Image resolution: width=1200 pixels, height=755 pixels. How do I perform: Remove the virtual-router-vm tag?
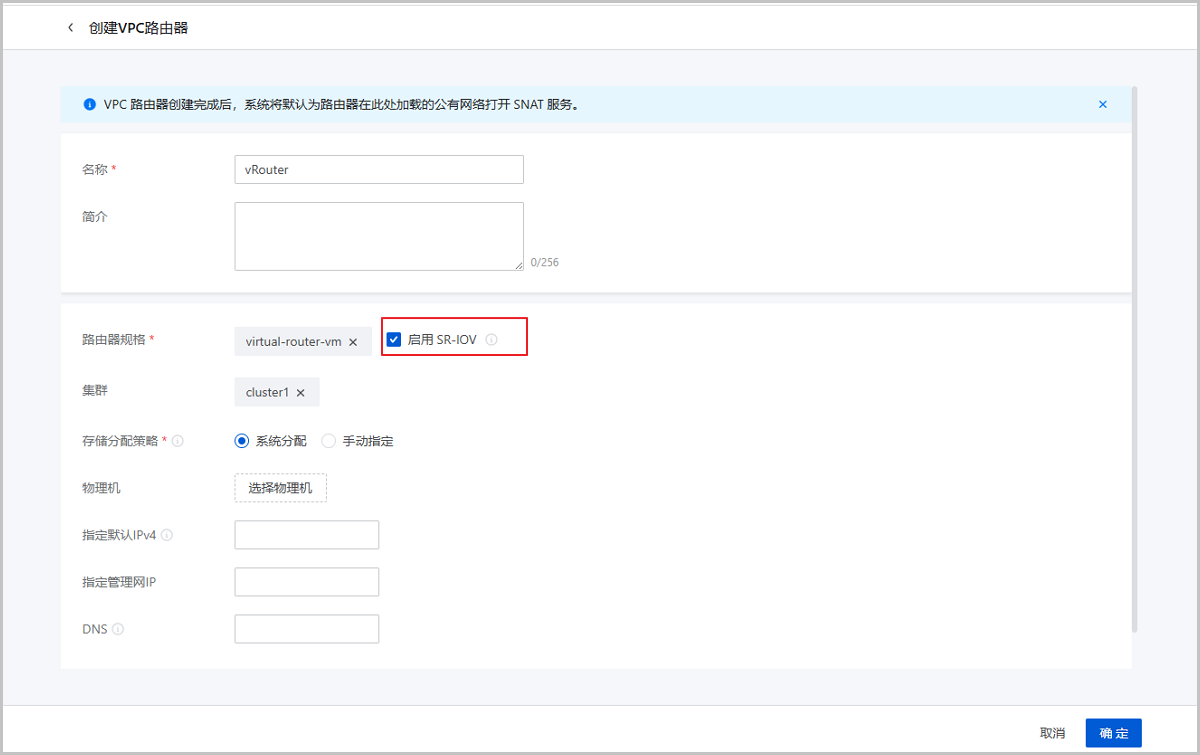click(353, 342)
